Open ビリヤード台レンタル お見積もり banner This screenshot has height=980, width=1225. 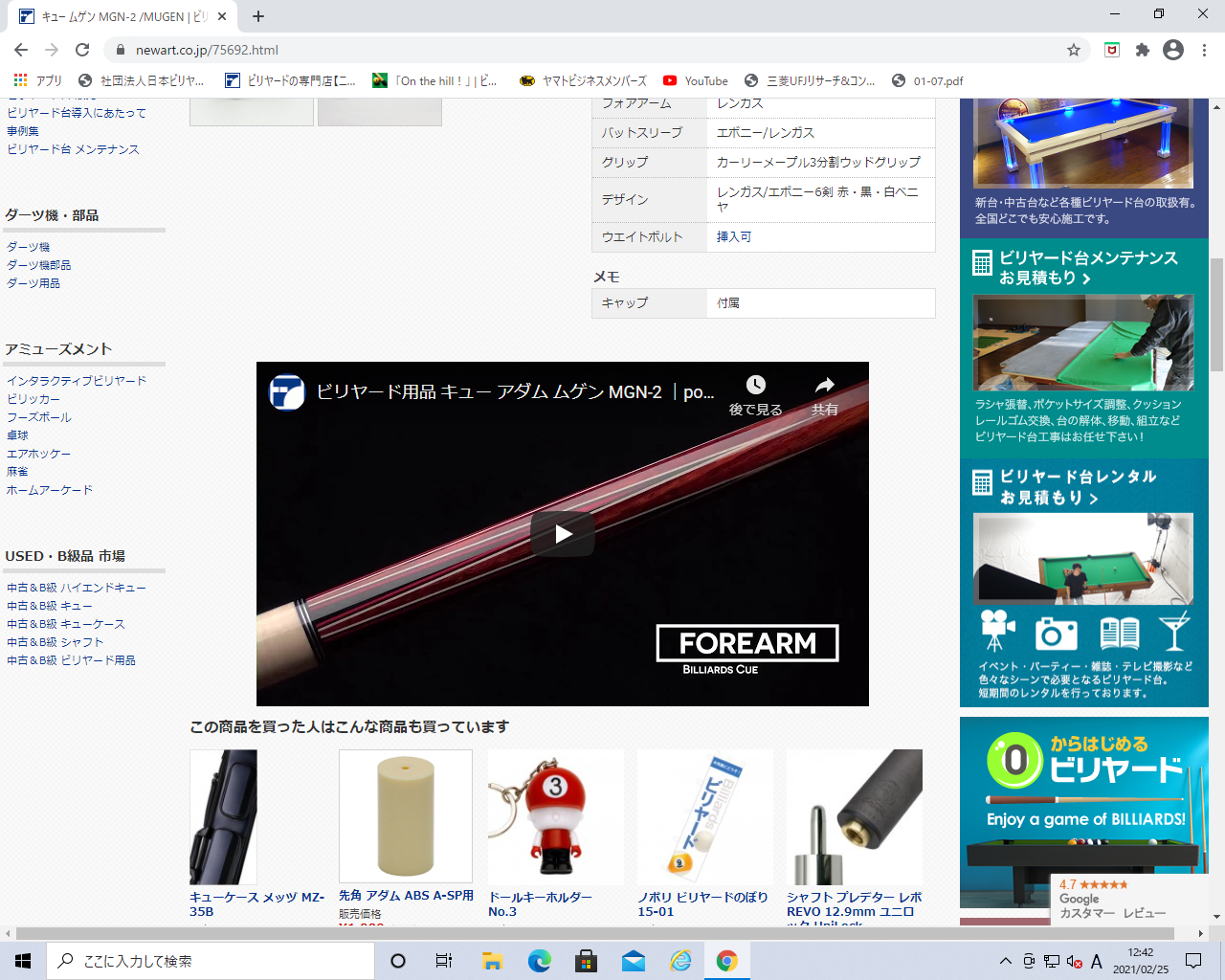[x=1083, y=583]
